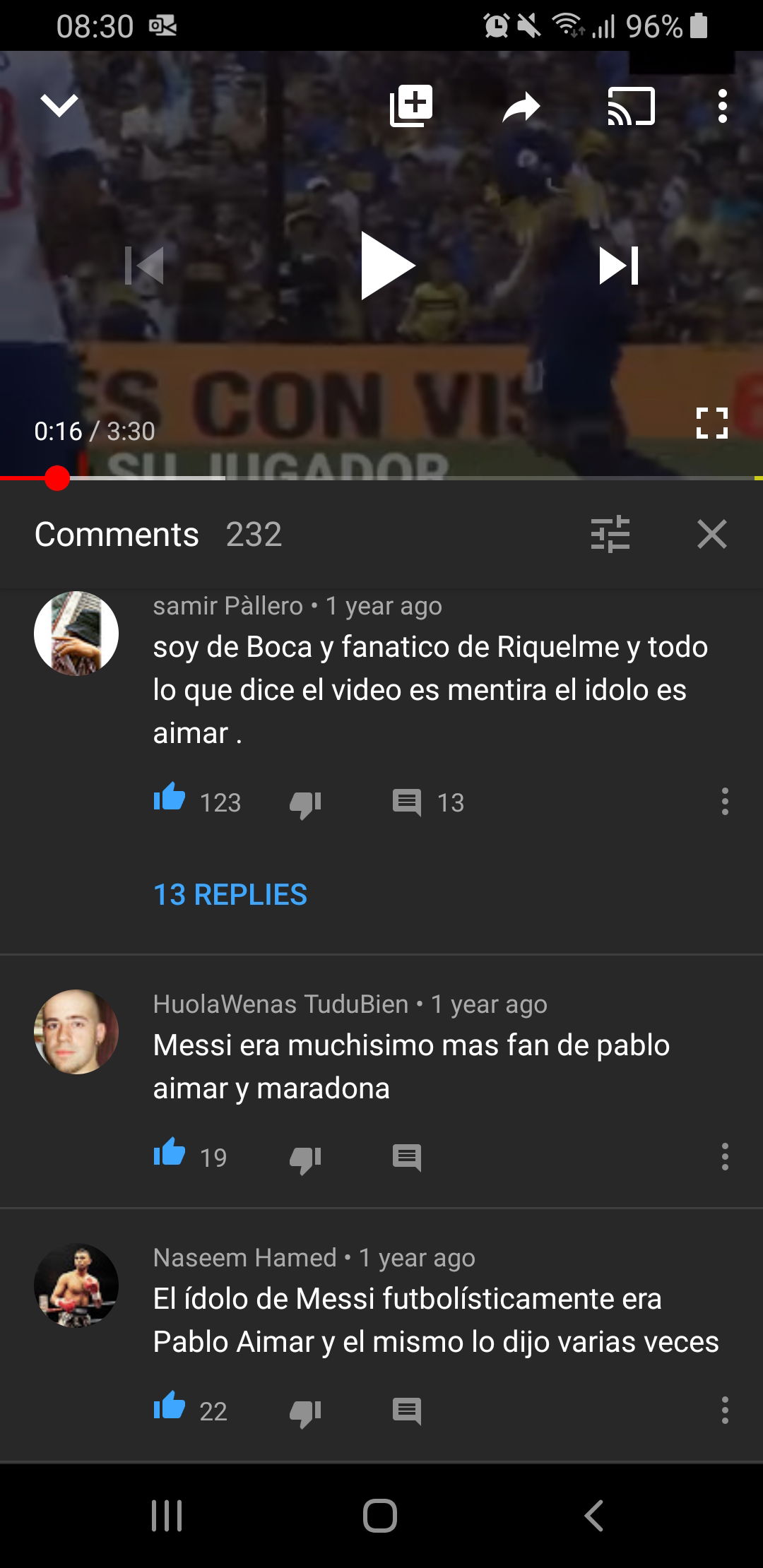Enter fullscreen mode
The width and height of the screenshot is (763, 1568).
tap(711, 423)
